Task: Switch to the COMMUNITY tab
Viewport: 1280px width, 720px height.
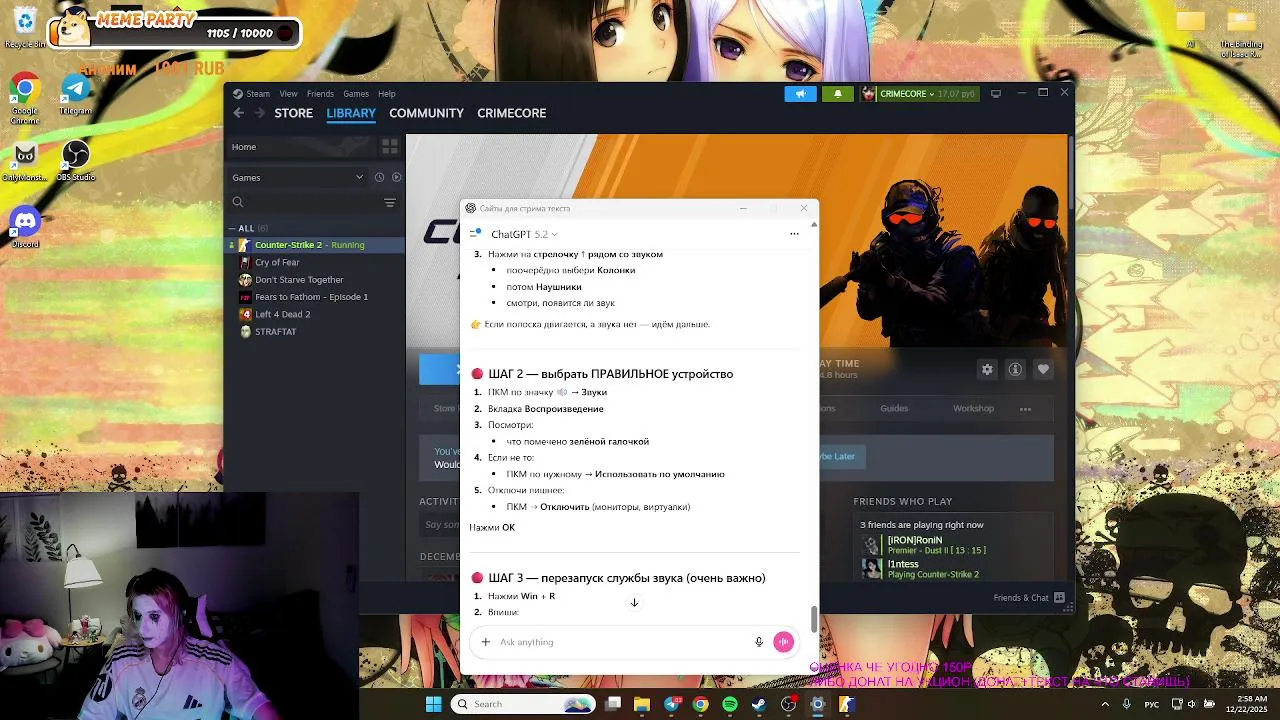Action: pos(427,113)
